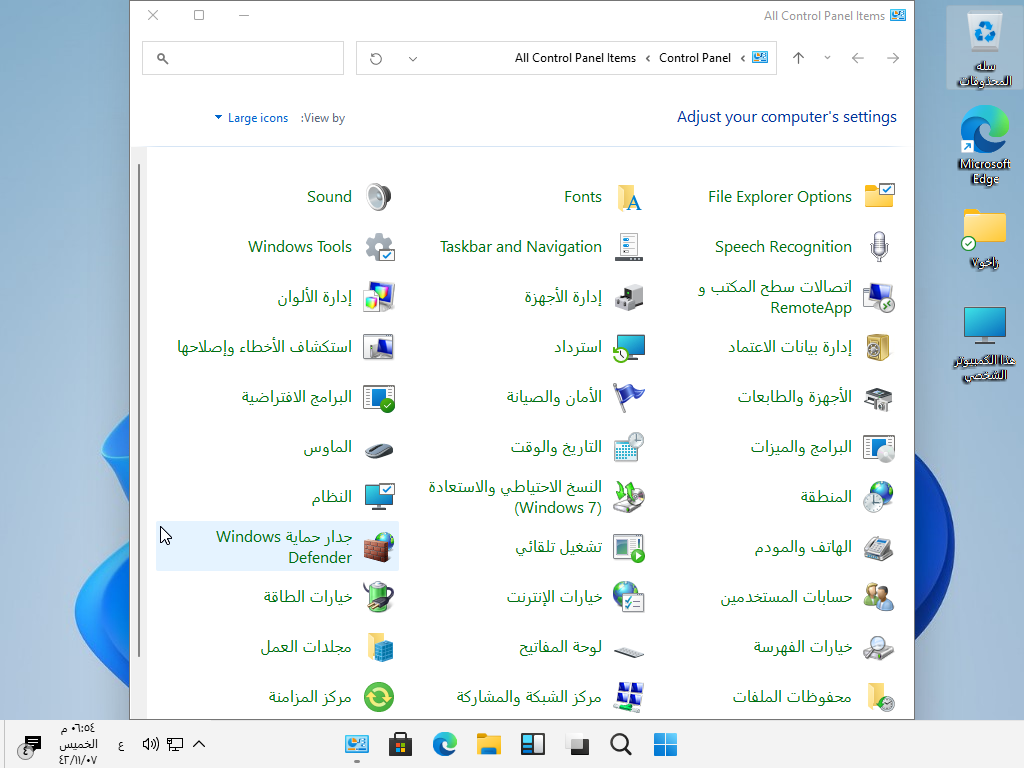Open إدارة الألوان color management icon
Screen dimensions: 1024x768
[379, 297]
